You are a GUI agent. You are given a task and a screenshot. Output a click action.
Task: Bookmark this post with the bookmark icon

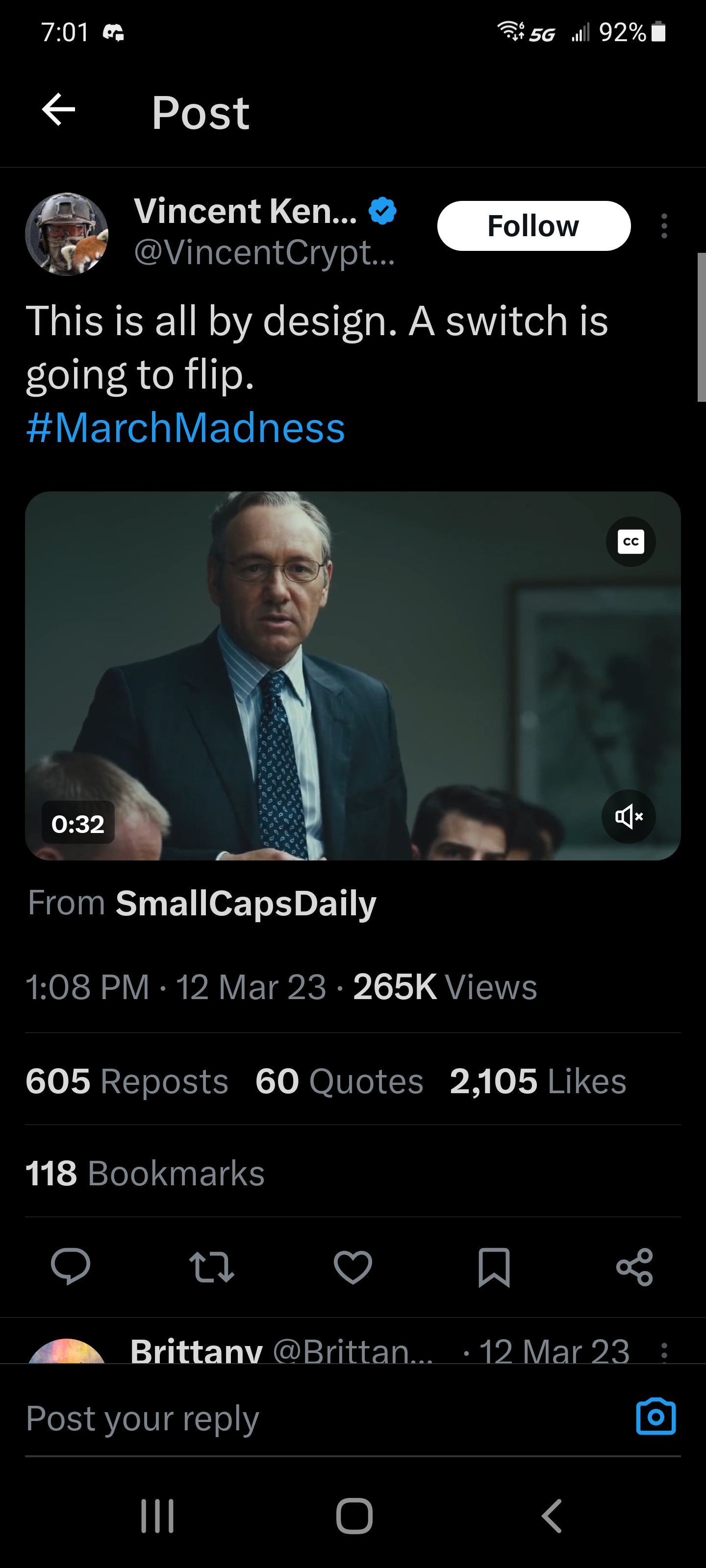(x=493, y=1267)
